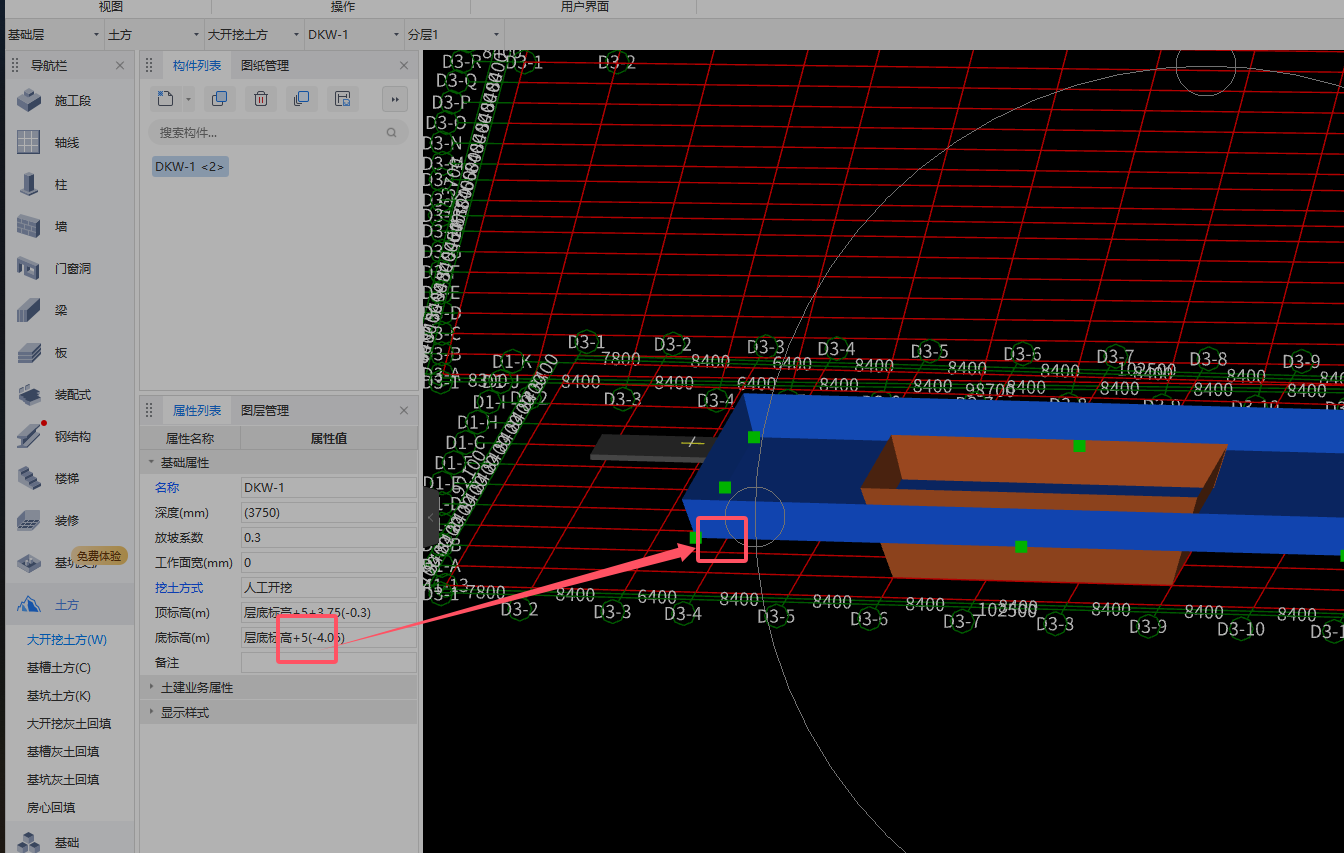
Task: Switch to the 构件列表 tab
Action: 197,65
